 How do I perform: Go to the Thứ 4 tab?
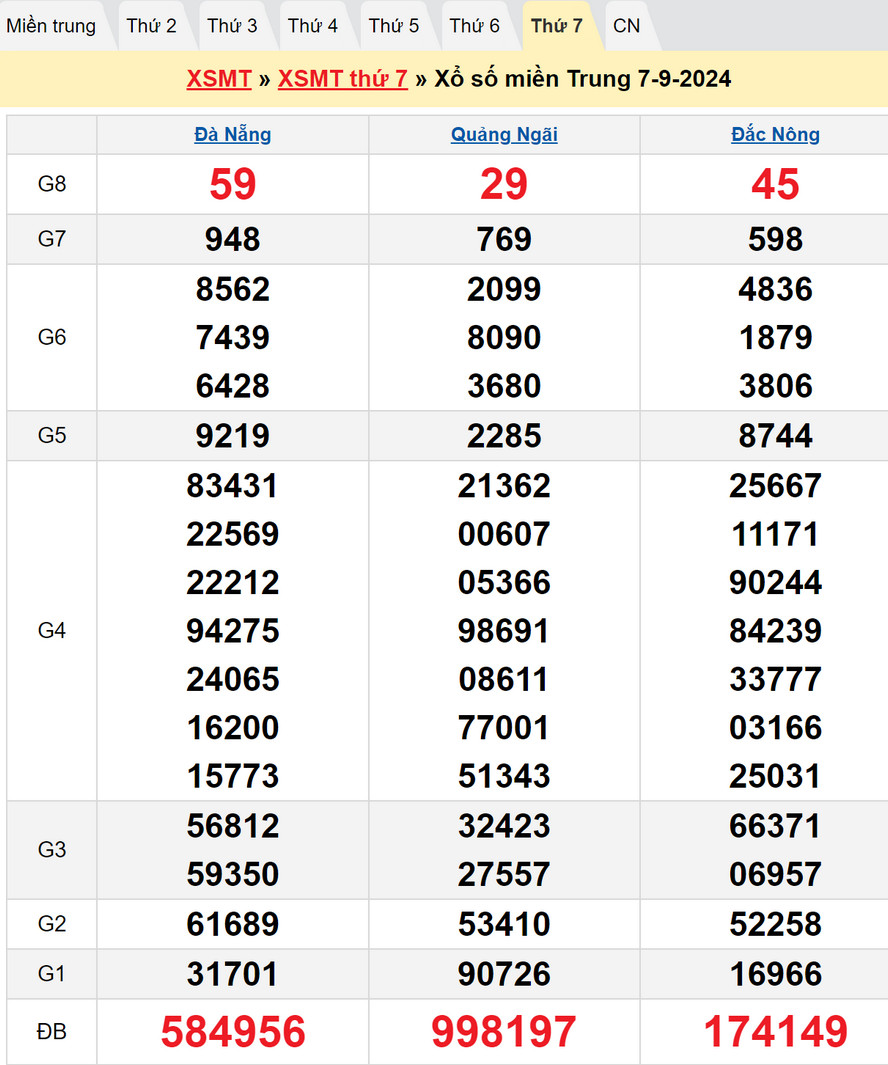(x=313, y=26)
